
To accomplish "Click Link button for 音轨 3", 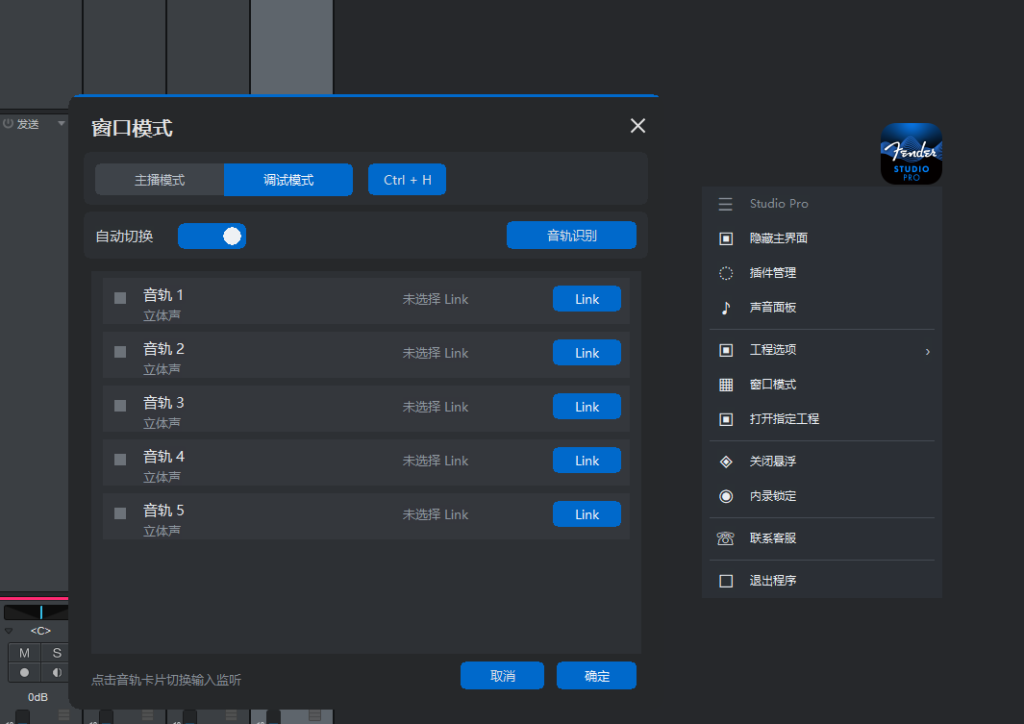I will click(586, 407).
